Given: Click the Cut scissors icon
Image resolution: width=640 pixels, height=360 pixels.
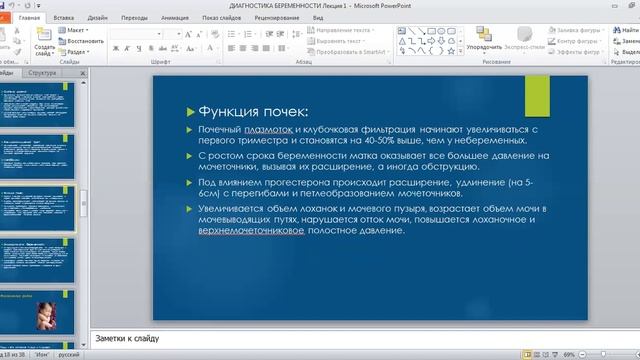Looking at the screenshot, I should point(17,31).
